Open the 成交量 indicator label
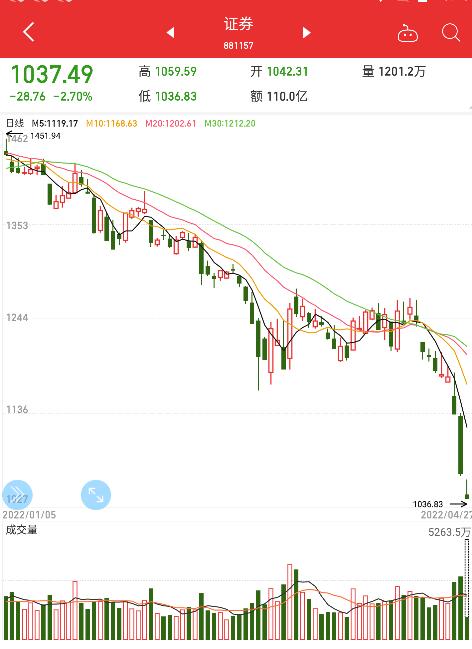The width and height of the screenshot is (472, 649). 21,530
